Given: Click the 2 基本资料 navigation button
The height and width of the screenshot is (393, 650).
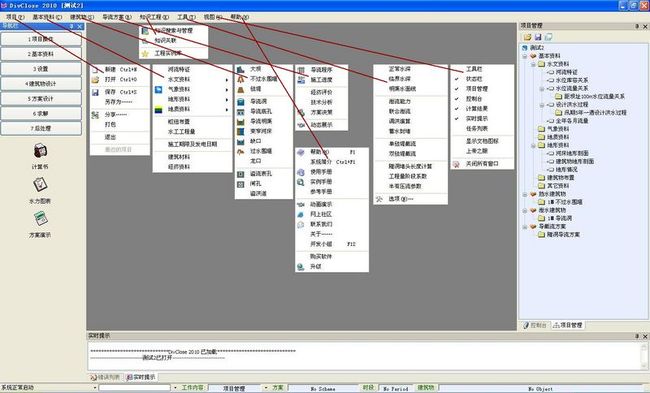Looking at the screenshot, I should [x=41, y=54].
